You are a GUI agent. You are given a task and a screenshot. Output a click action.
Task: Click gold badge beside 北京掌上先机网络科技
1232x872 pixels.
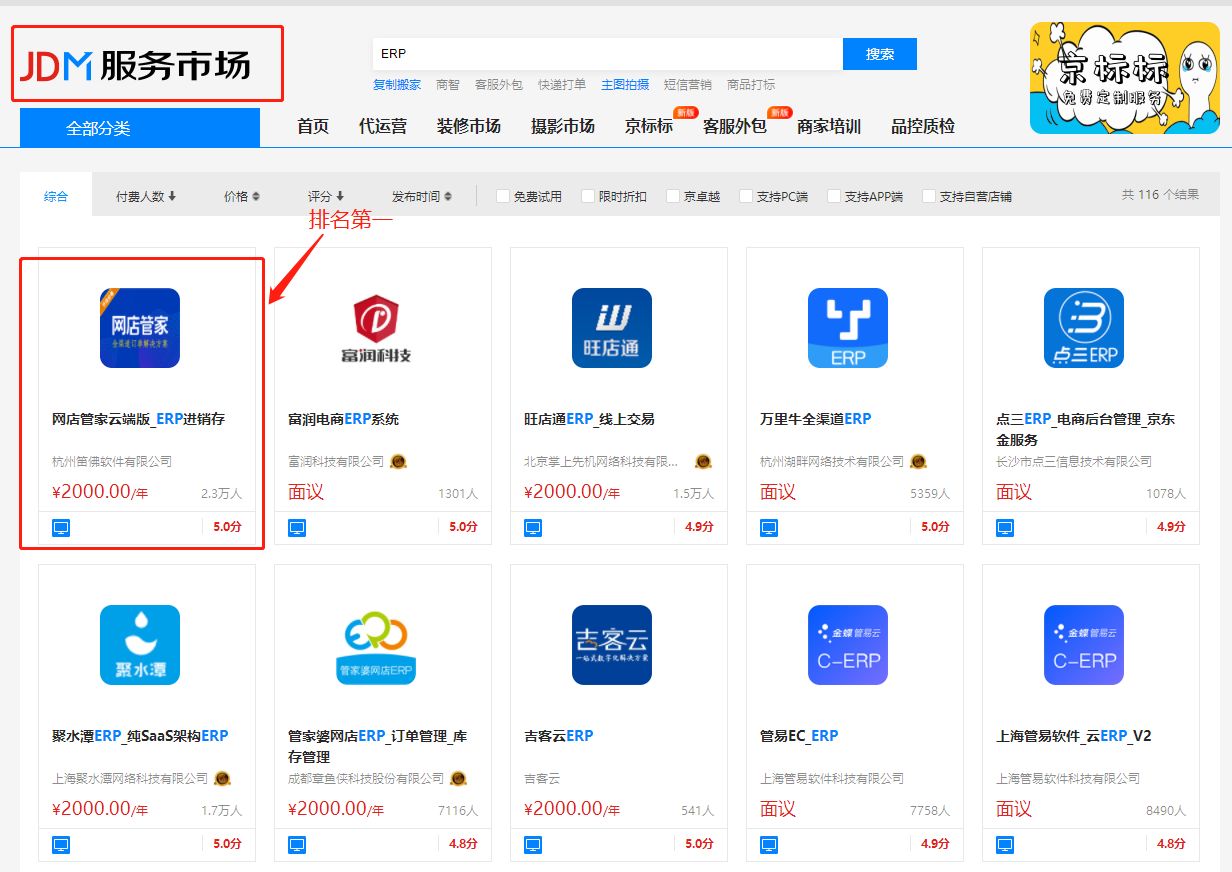703,461
